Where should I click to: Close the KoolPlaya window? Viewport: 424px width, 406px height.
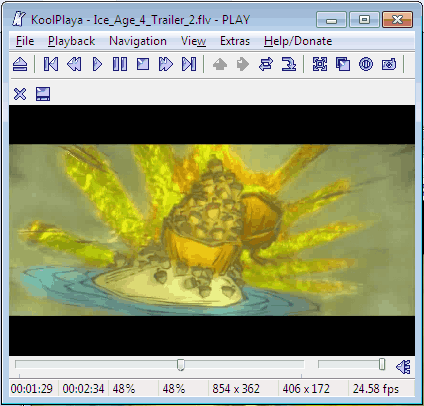click(x=397, y=20)
